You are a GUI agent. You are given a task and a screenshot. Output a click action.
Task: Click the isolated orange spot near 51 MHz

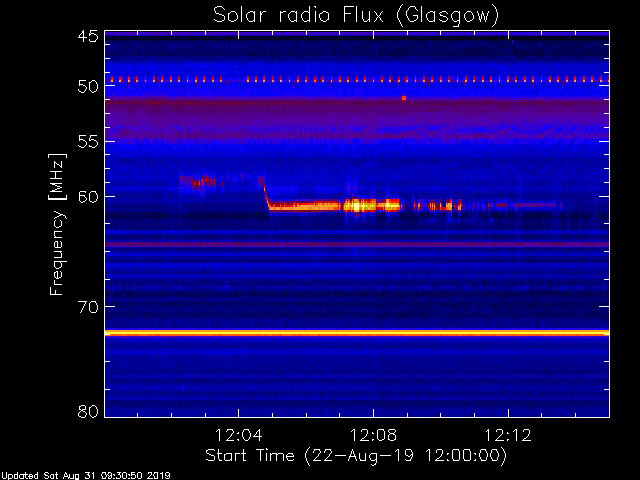point(404,98)
